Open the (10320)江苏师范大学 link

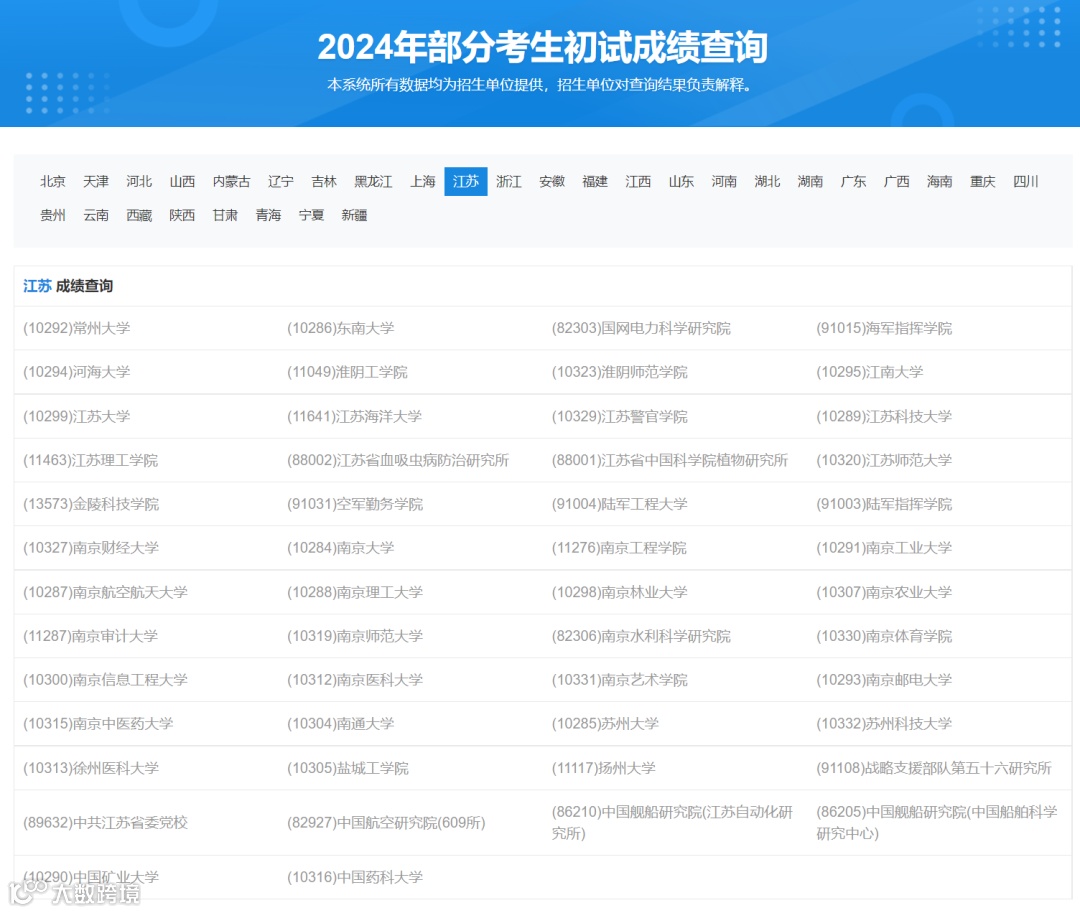point(884,460)
